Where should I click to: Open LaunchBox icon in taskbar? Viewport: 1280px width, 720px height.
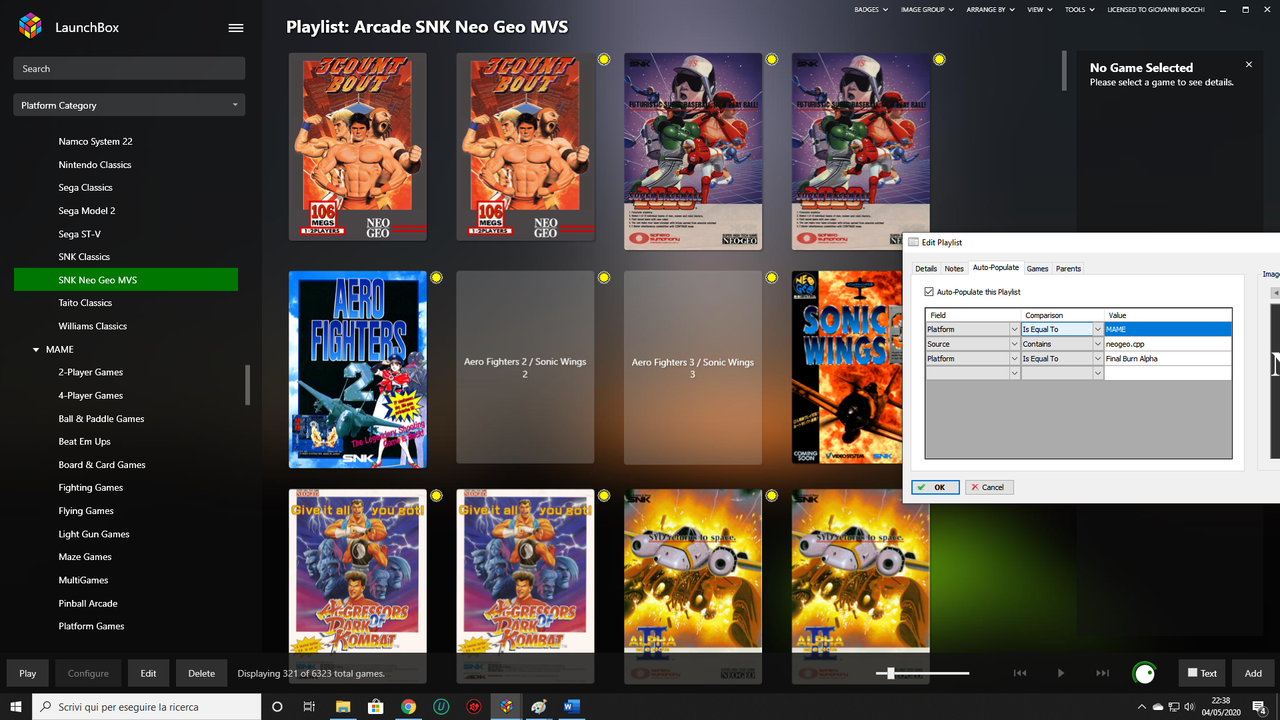(x=507, y=706)
